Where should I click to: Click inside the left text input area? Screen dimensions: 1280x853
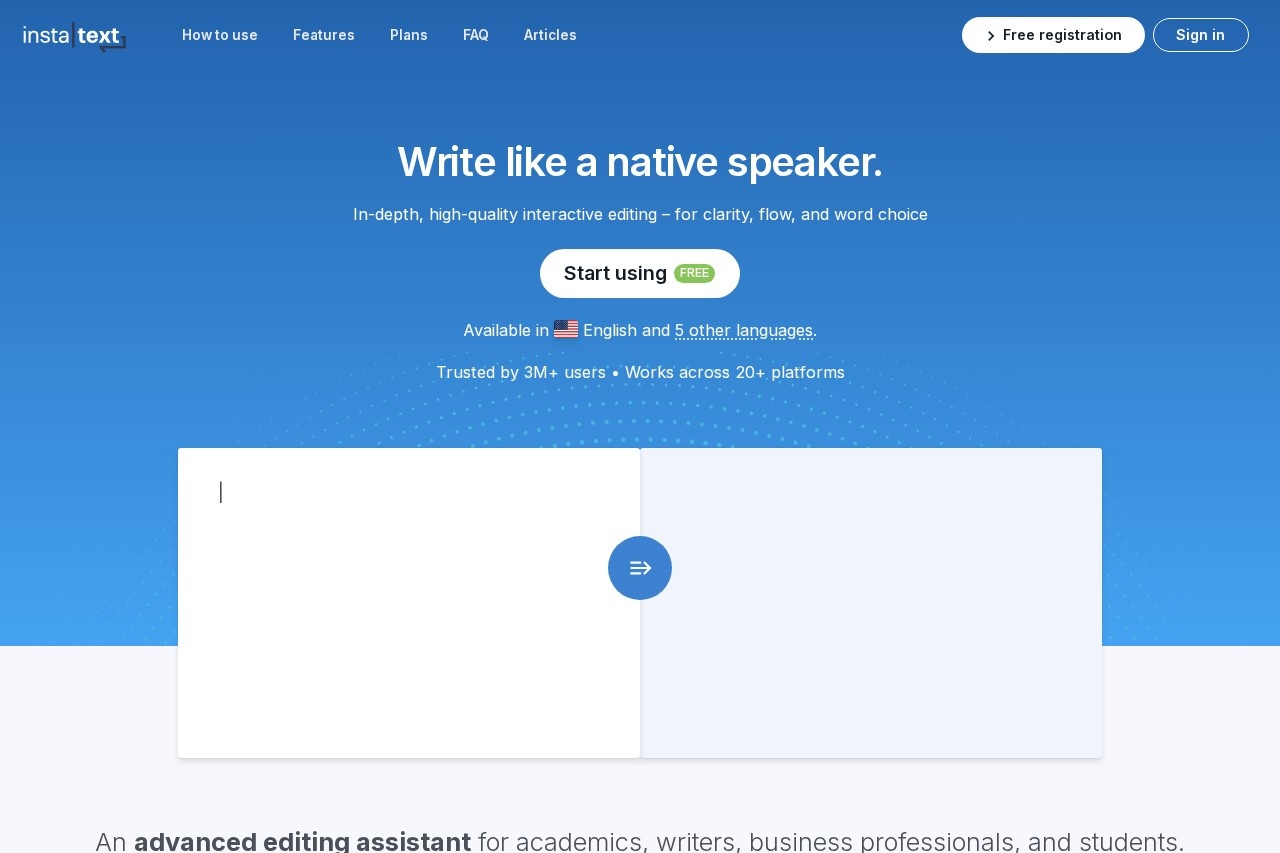tap(409, 603)
